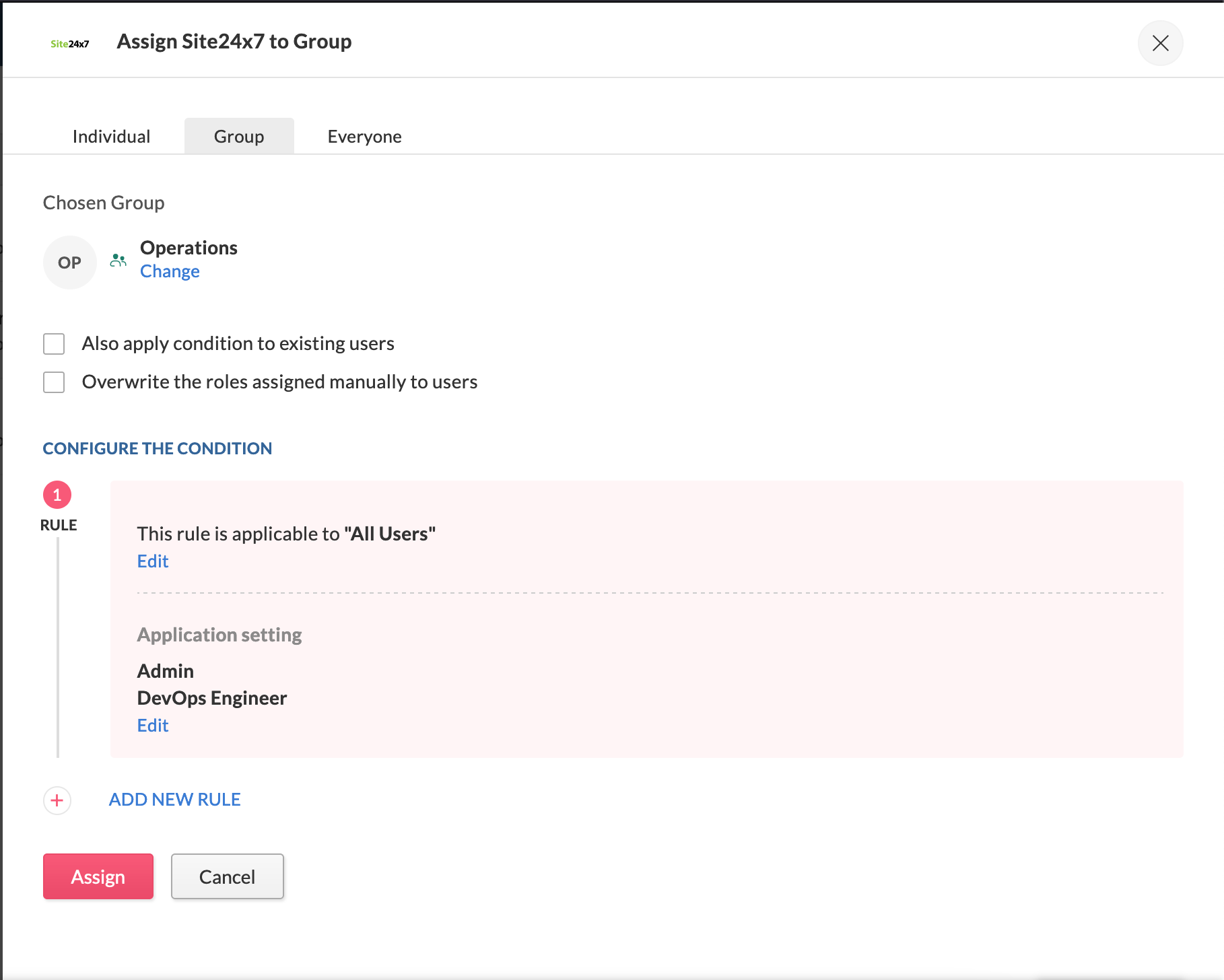Open the Everyone tab

coord(364,137)
